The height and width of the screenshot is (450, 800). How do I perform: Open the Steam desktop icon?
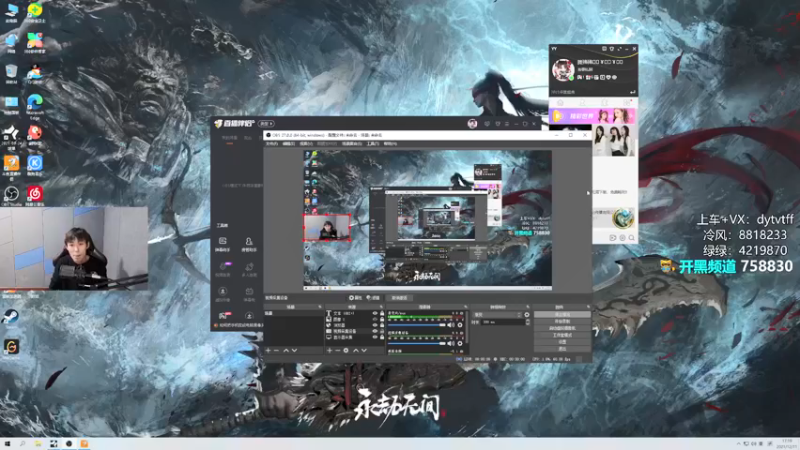click(11, 317)
